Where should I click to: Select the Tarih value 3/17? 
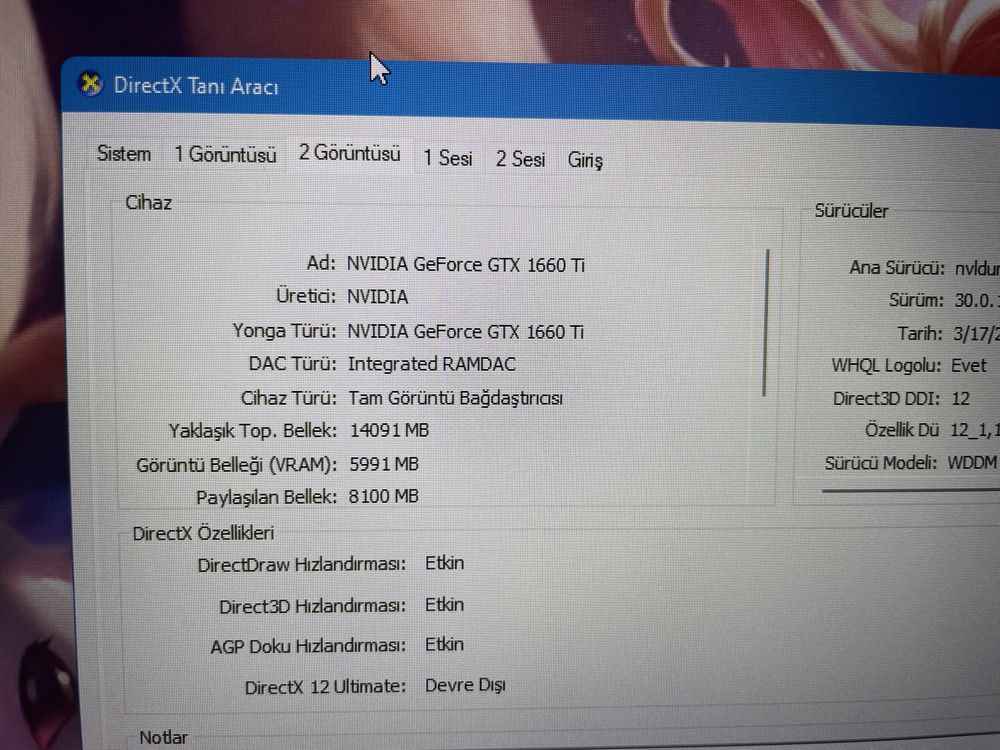click(976, 334)
